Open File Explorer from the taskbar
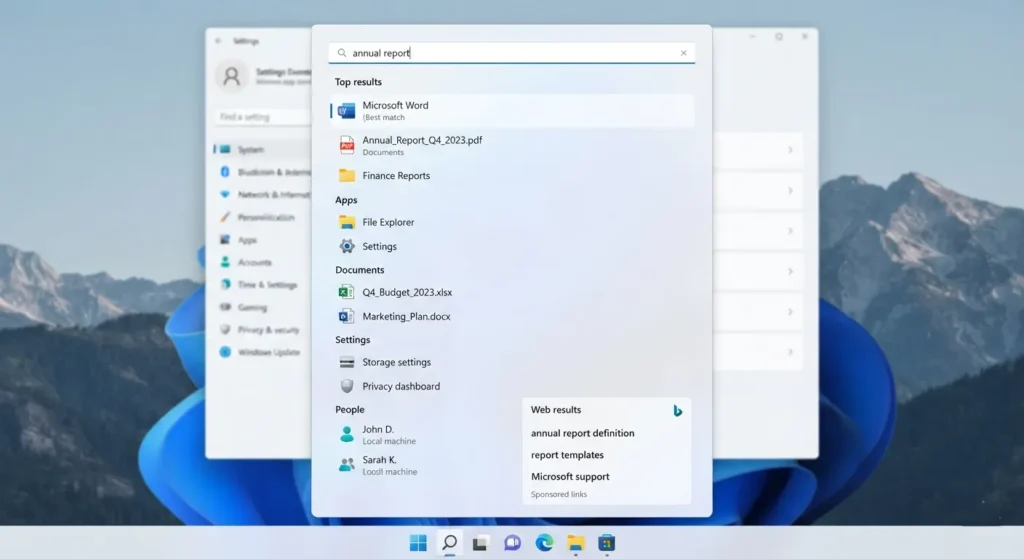Screen dimensions: 1024x559 (575, 543)
